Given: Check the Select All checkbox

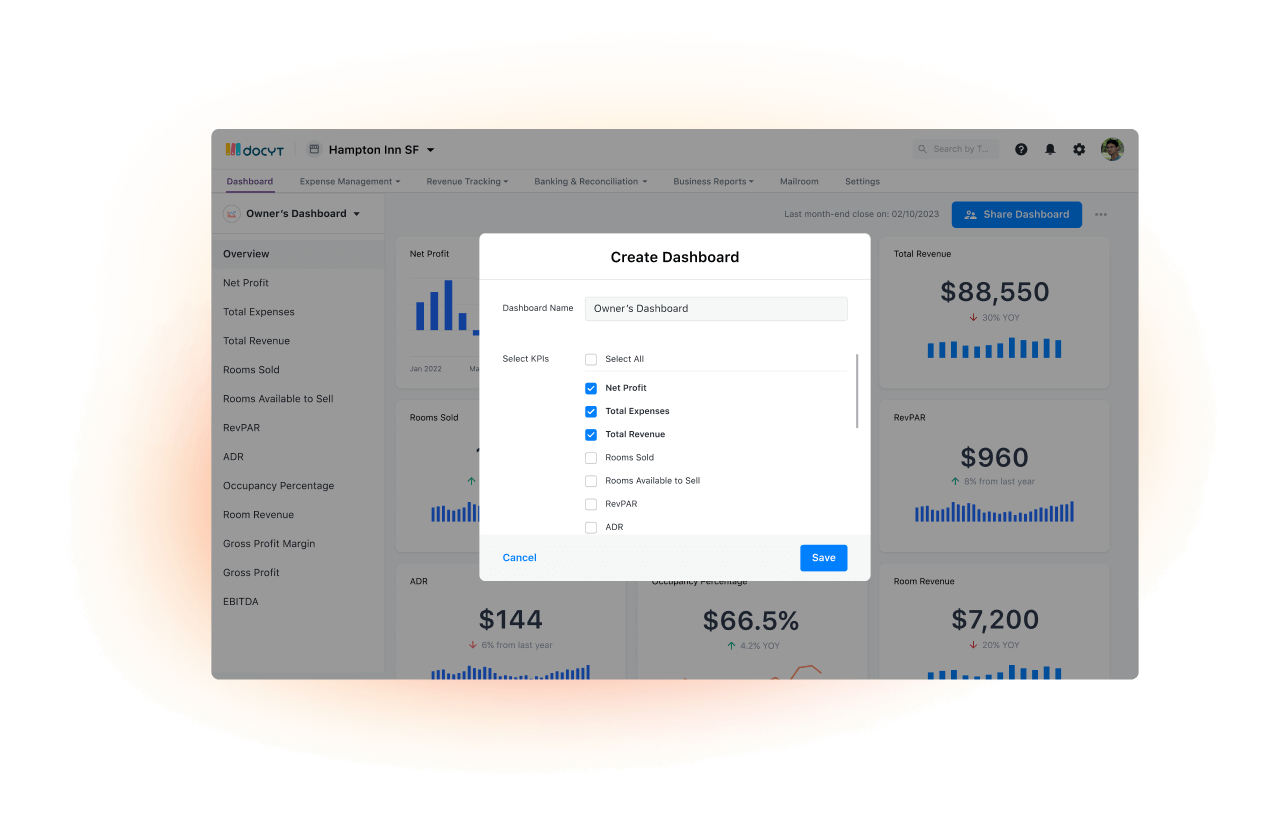Looking at the screenshot, I should point(591,359).
